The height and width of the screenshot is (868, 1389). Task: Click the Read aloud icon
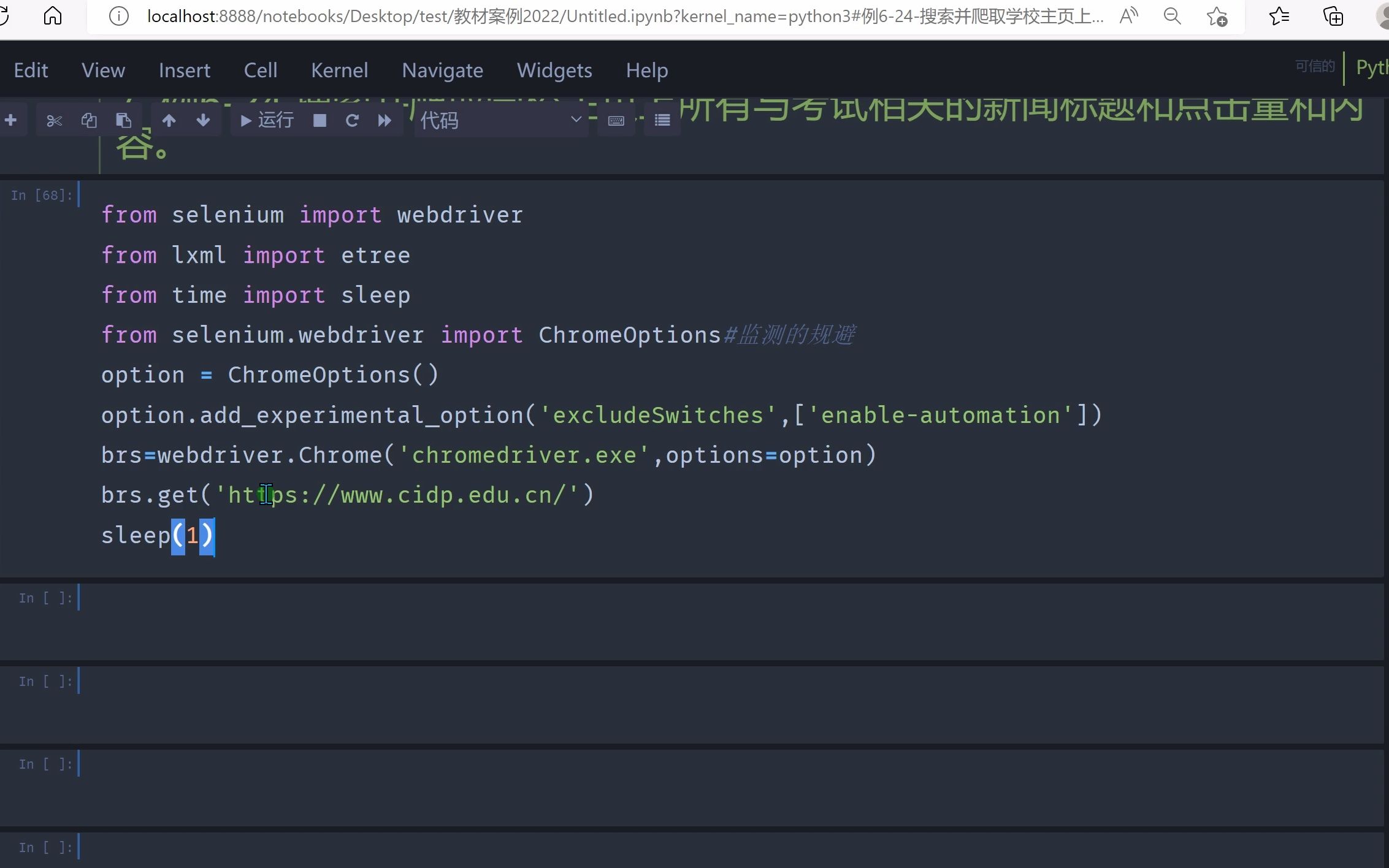click(1128, 16)
